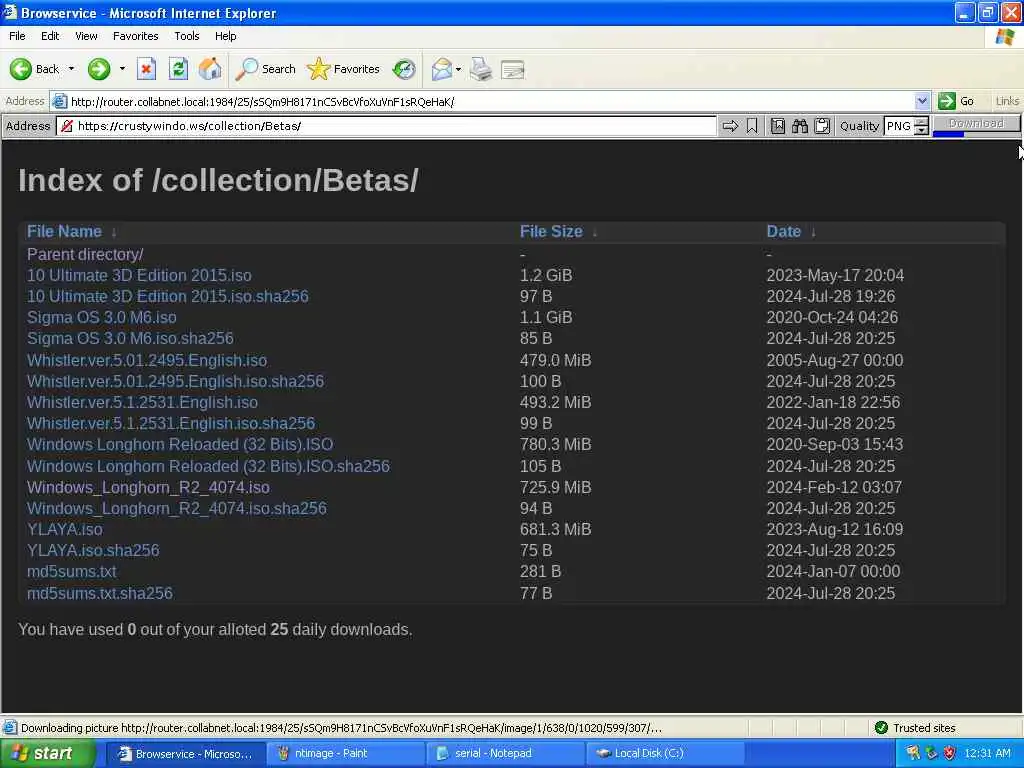Open the Help menu
1024x768 pixels.
click(225, 36)
